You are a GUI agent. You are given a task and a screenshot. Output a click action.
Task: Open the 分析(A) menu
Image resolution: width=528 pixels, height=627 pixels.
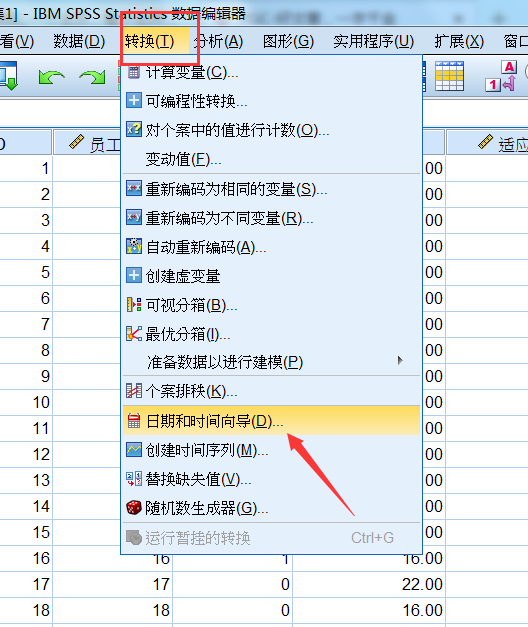coord(218,41)
